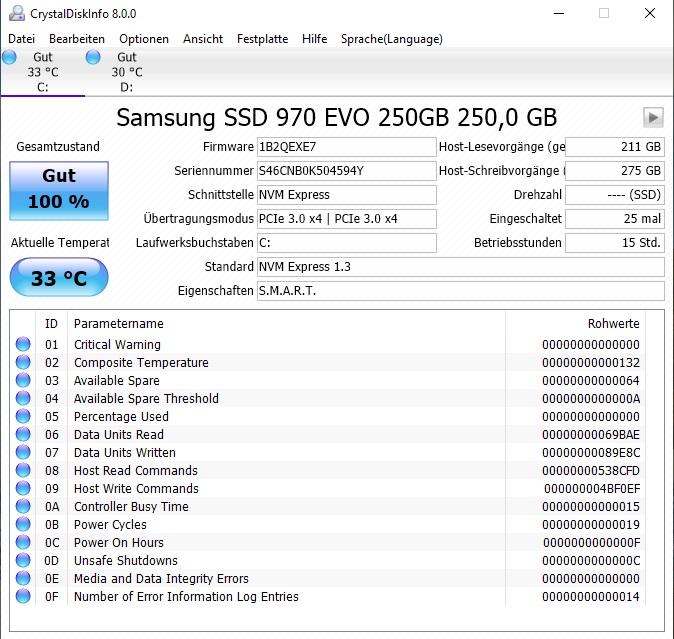Click the orb beside Number of Error Information Log Entries
Screen dimensions: 674x639
(23, 596)
